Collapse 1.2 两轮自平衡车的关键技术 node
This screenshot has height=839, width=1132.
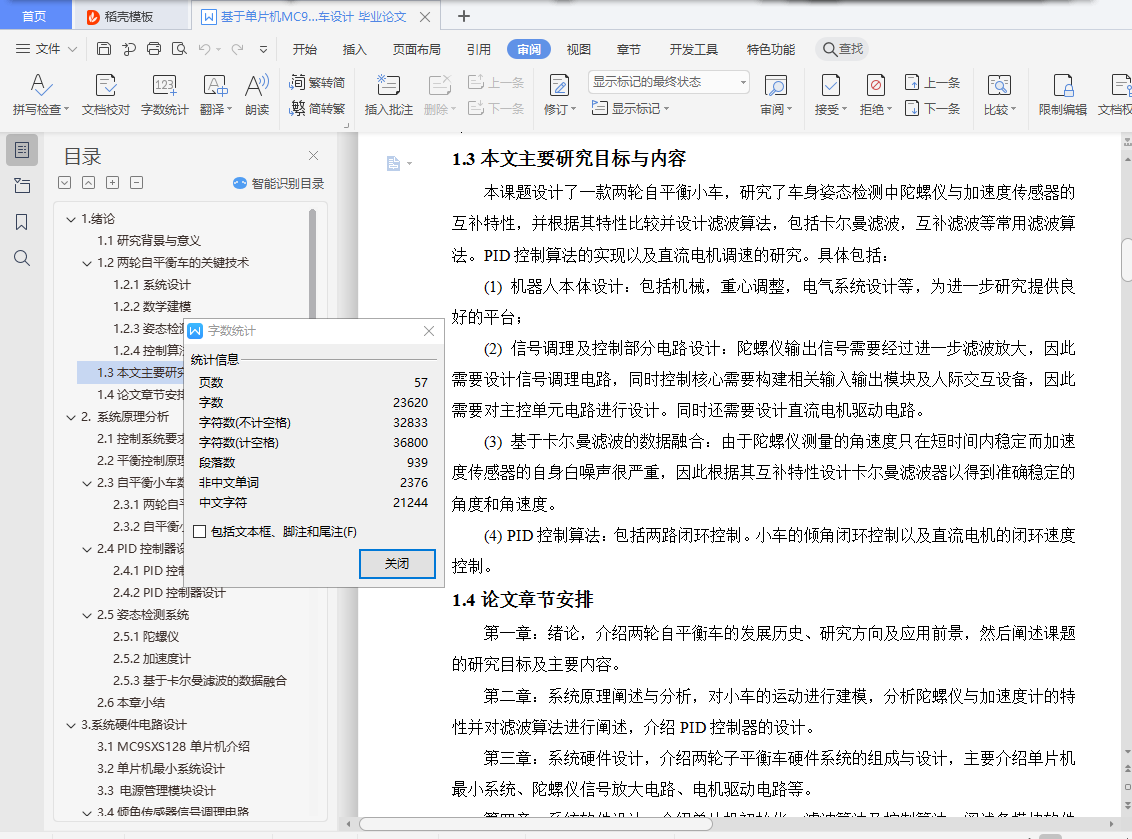tap(87, 263)
